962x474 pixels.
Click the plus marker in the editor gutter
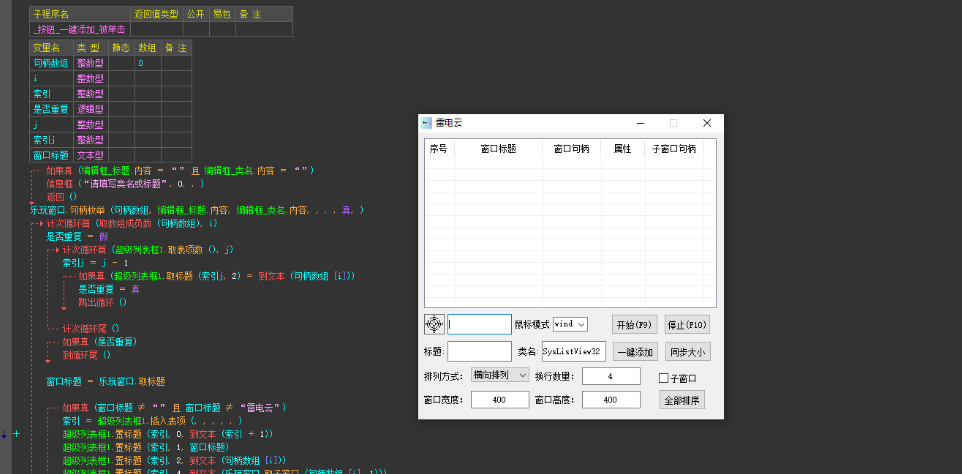[x=16, y=434]
